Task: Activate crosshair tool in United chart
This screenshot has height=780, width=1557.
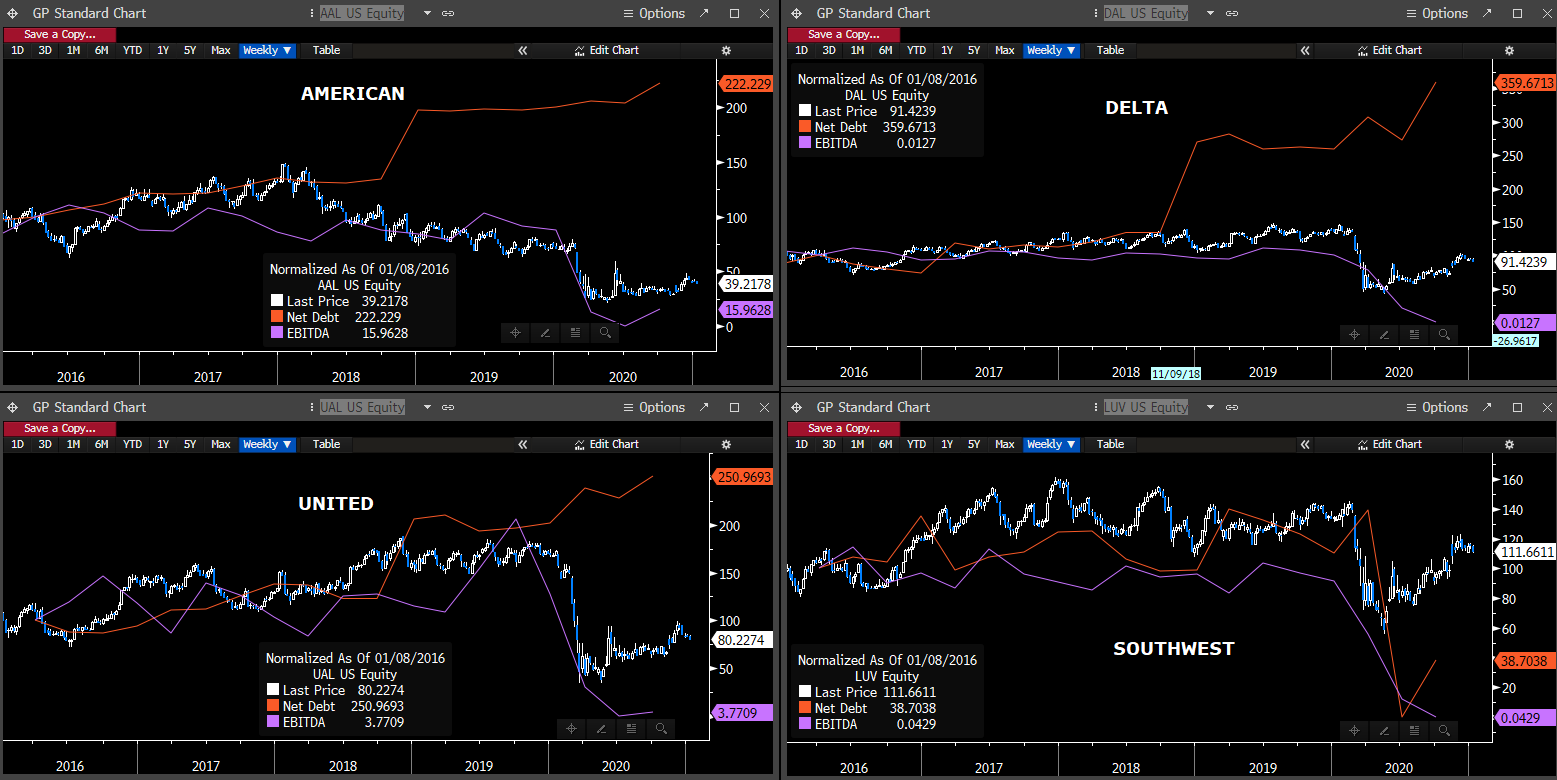Action: (570, 729)
